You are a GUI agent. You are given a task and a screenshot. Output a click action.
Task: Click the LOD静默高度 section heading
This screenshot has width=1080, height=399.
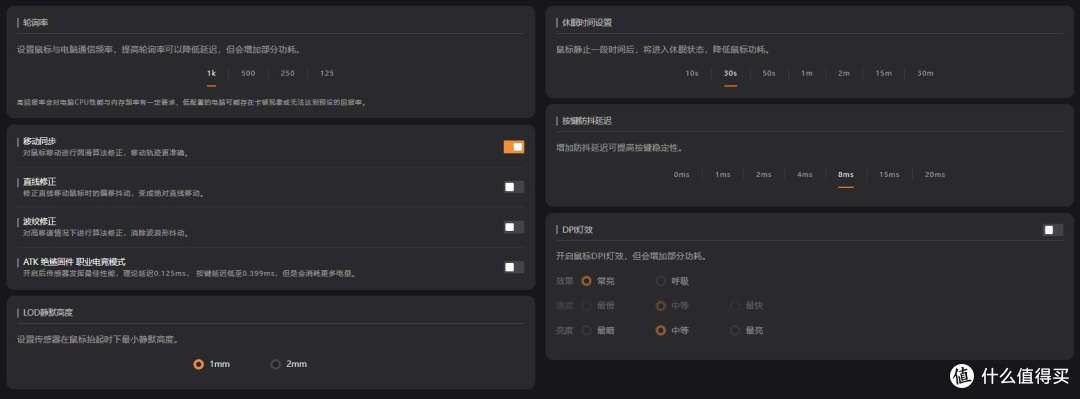(x=48, y=312)
